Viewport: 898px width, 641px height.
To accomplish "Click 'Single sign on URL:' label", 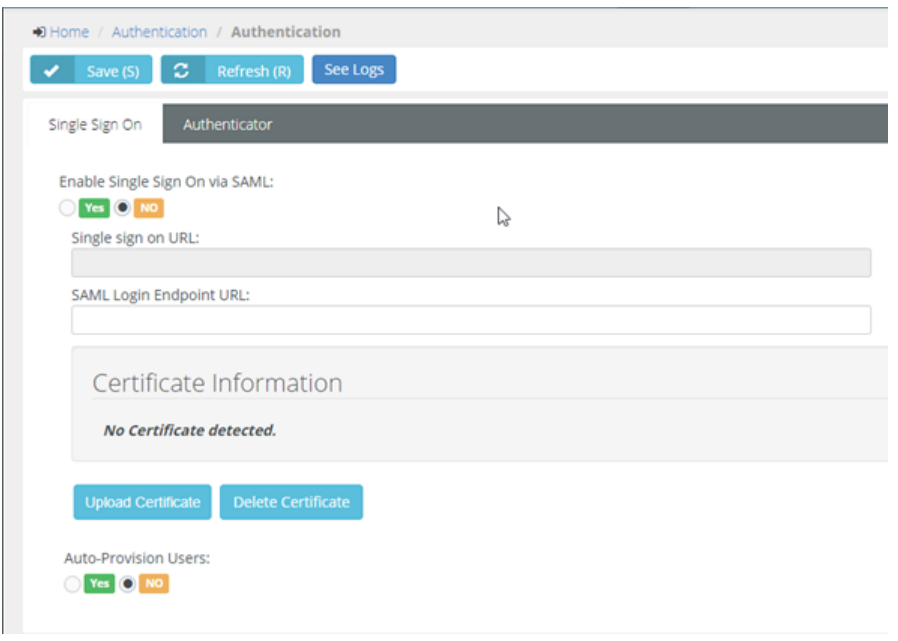I will [x=135, y=238].
